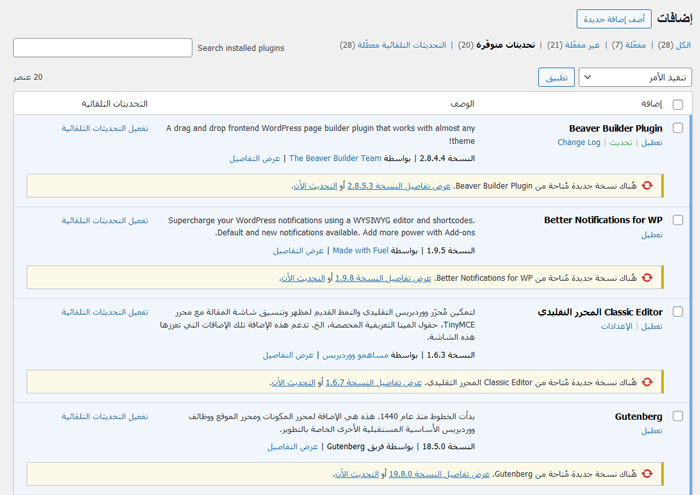This screenshot has height=495, width=700.
Task: Click the automatic updates column header
Action: tap(114, 104)
